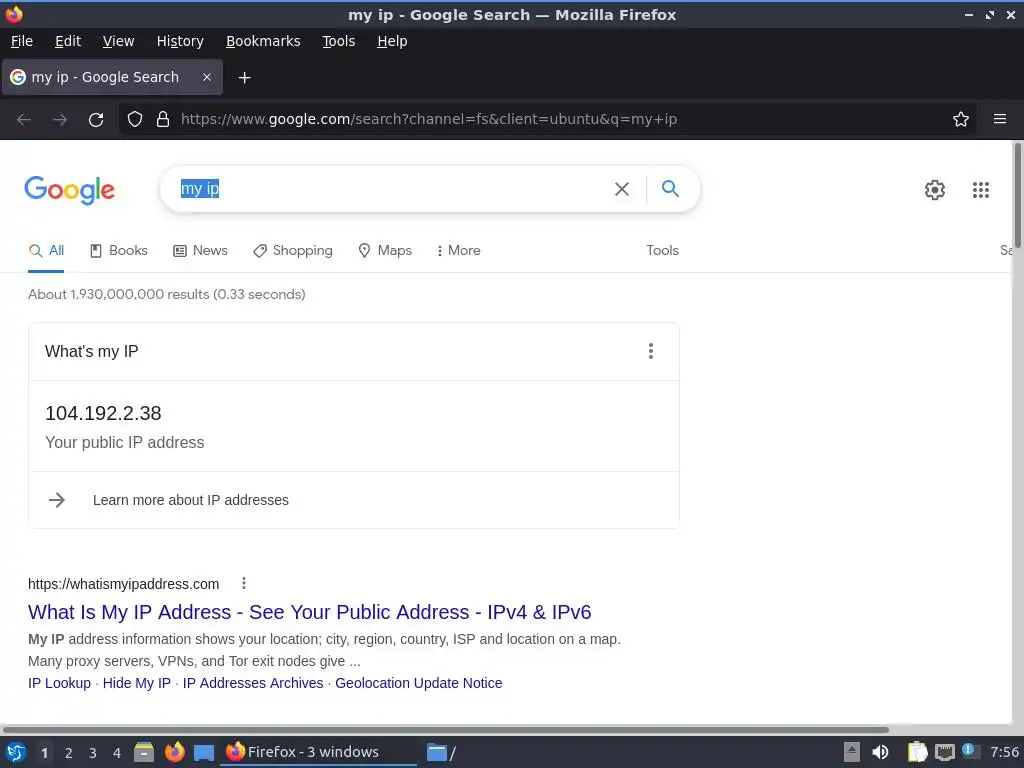Click the '/' folder taskbar item
This screenshot has height=768, width=1024.
pyautogui.click(x=441, y=752)
